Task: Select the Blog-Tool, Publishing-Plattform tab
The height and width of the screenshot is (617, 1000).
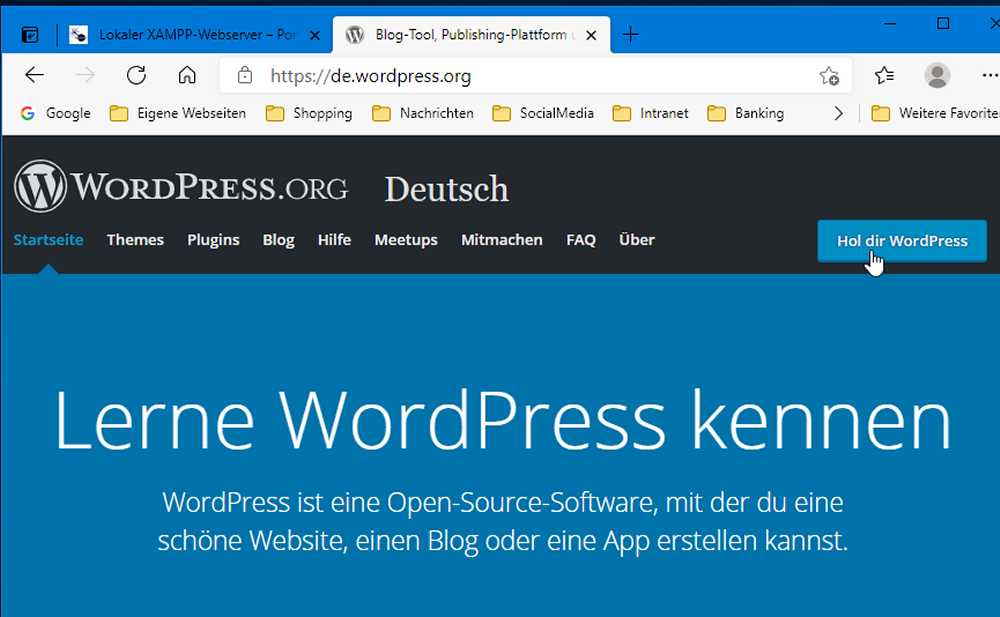Action: [471, 34]
